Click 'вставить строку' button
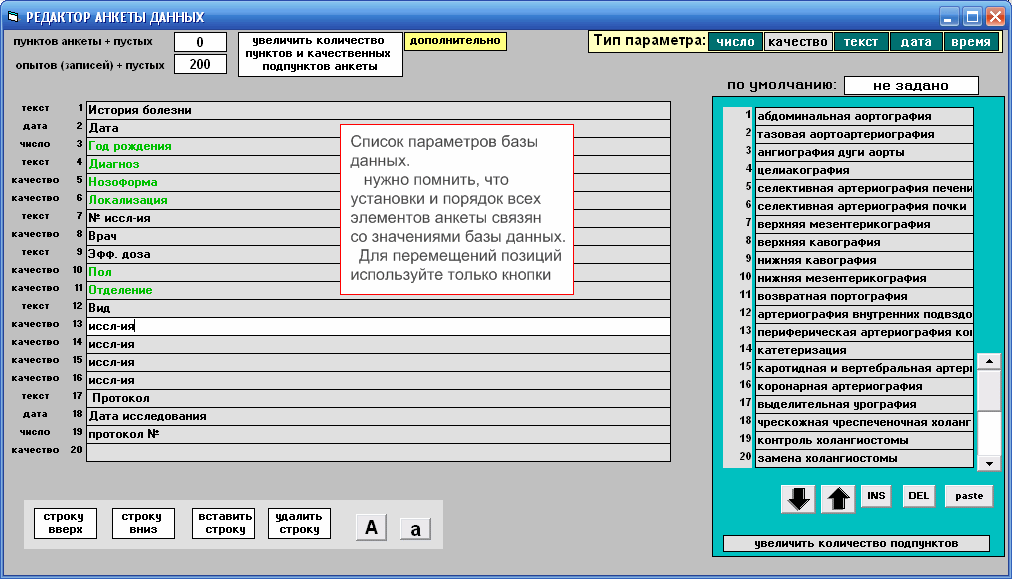Image resolution: width=1012 pixels, height=579 pixels. [223, 523]
